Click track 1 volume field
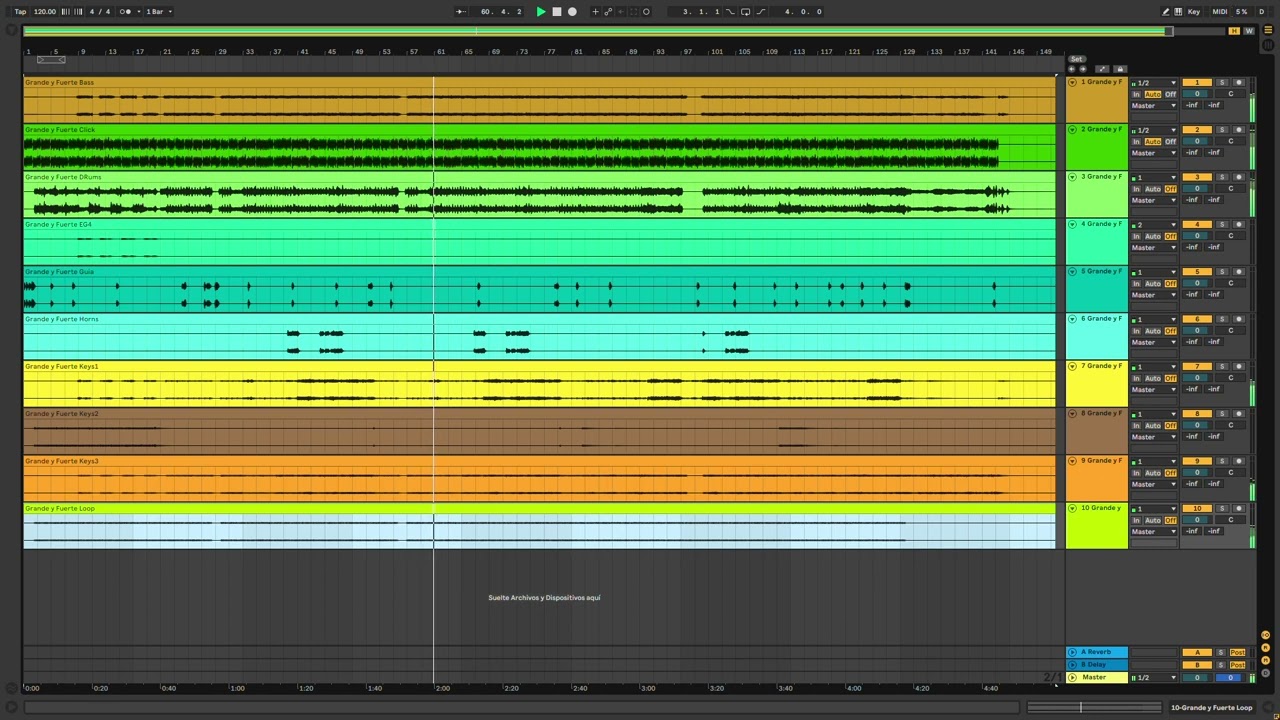1280x720 pixels. 1197,94
